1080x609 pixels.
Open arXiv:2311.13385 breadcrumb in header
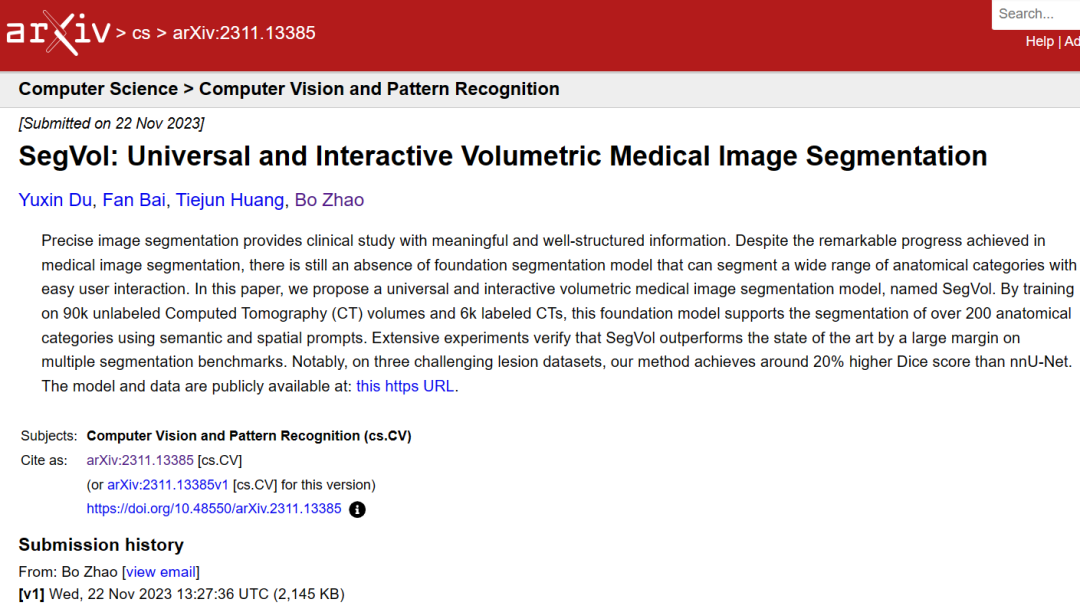(244, 33)
